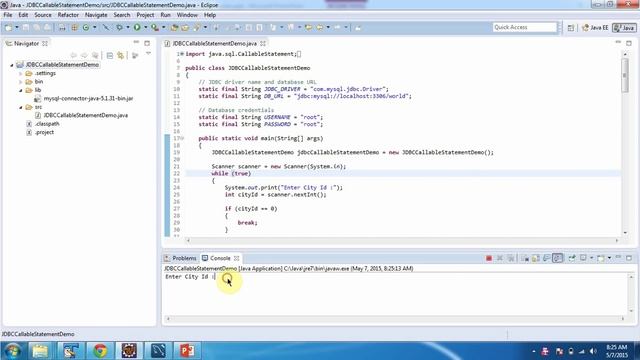
Task: Open the File menu
Action: tap(8, 15)
